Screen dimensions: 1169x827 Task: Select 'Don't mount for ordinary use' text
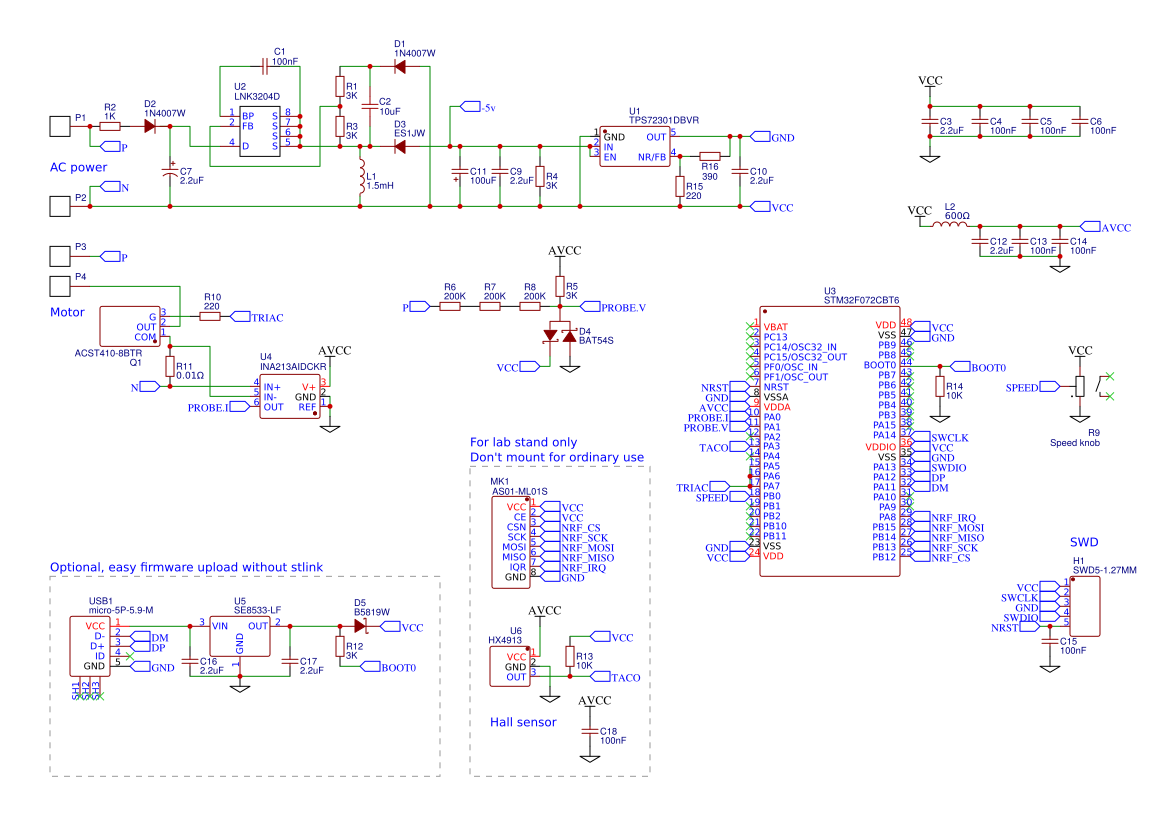(557, 457)
